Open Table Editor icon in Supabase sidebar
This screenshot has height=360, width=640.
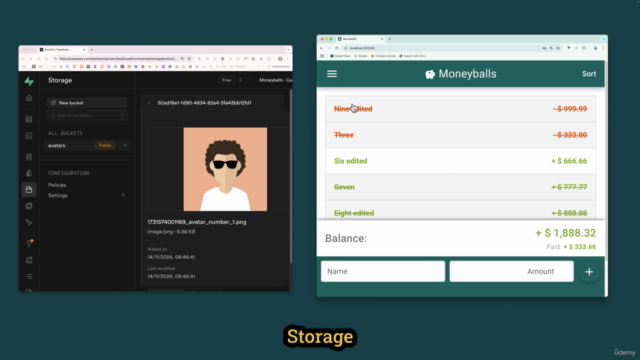coord(29,120)
